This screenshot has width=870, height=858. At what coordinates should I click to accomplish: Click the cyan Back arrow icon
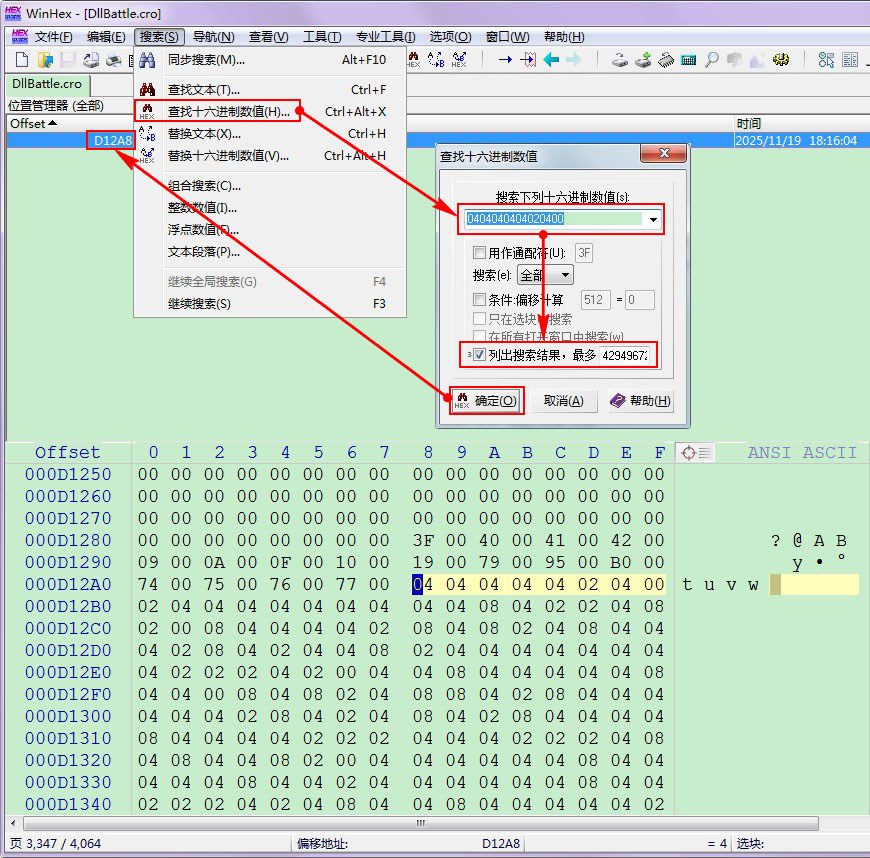551,60
